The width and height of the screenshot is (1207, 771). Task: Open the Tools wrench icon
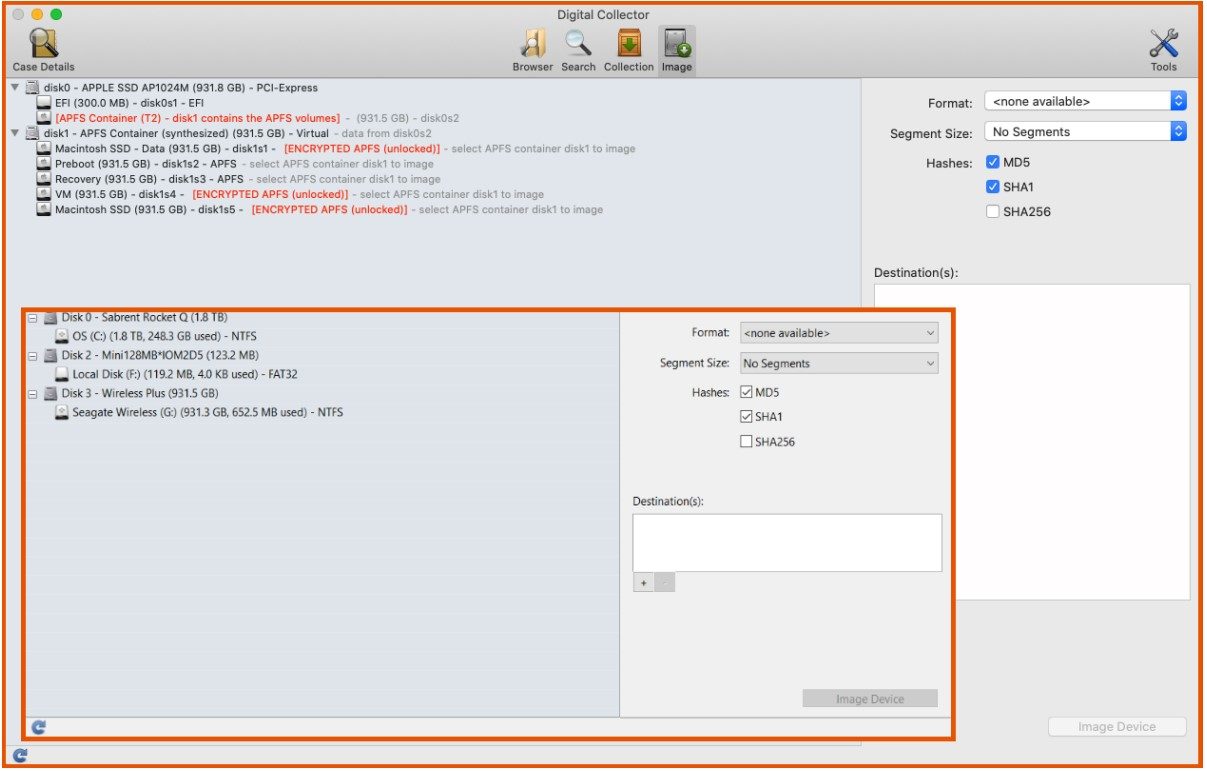[x=1163, y=49]
